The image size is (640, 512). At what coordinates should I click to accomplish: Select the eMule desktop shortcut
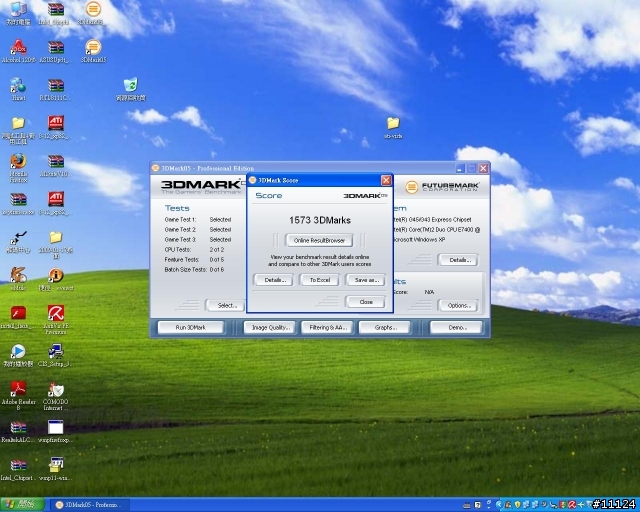18,279
